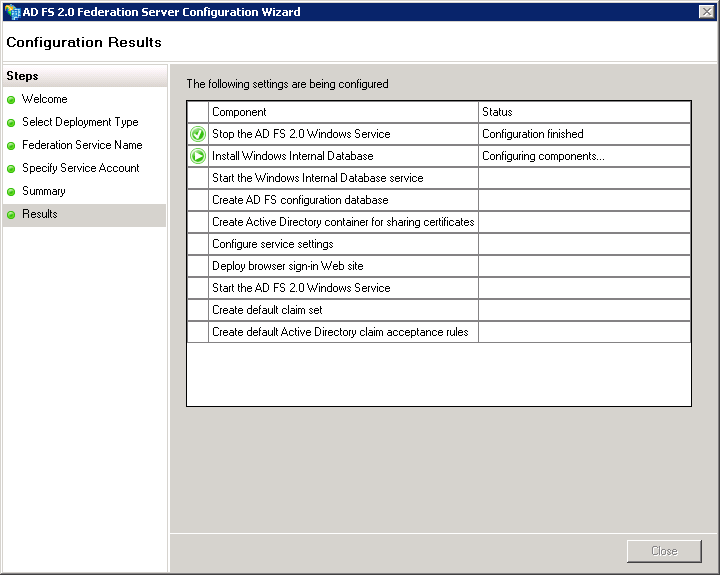Close the wizard window with X button
This screenshot has height=575, width=720.
point(707,11)
